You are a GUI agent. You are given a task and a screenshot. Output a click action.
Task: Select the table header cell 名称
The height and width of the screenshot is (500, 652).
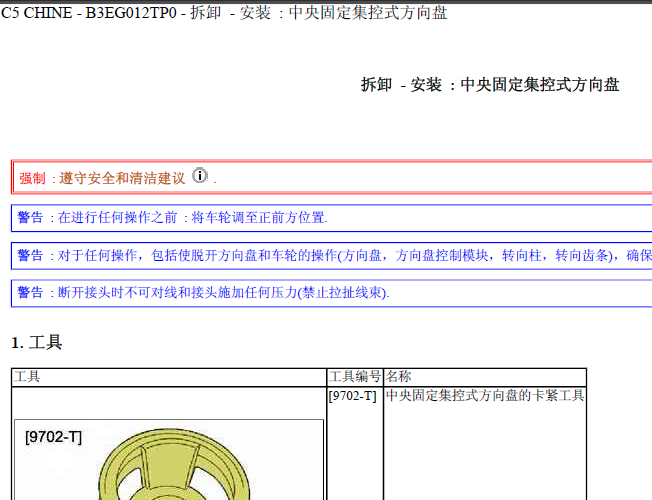pyautogui.click(x=484, y=377)
